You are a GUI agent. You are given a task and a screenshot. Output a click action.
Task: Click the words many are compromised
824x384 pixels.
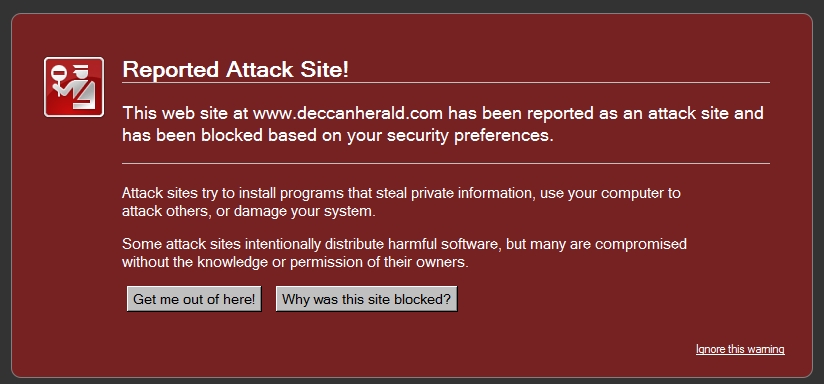608,244
